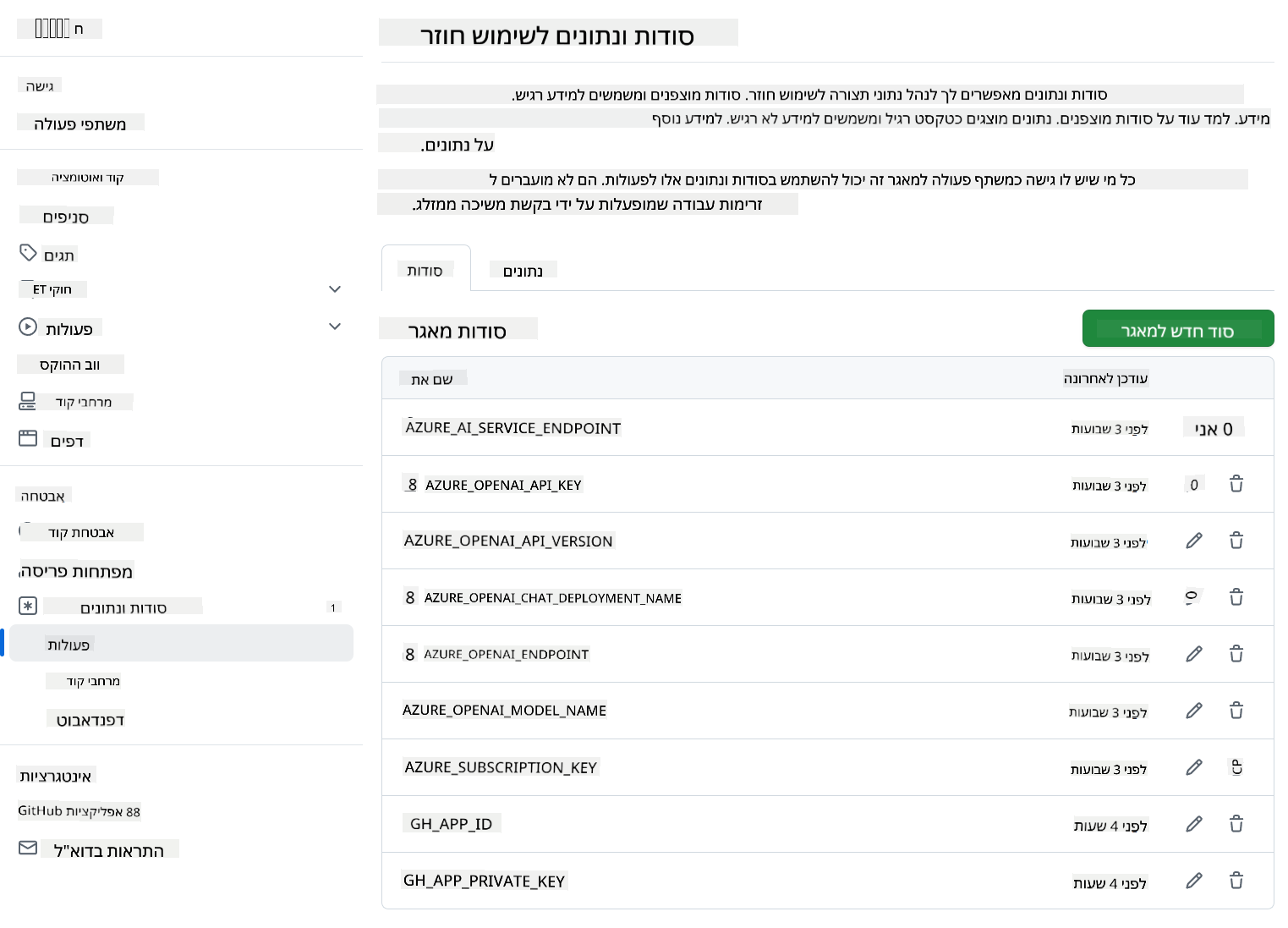1288x928 pixels.
Task: Click the trash icon for AZURE_OPENAI_CHAT_DEPLOYMENT_NAME
Action: [x=1236, y=597]
